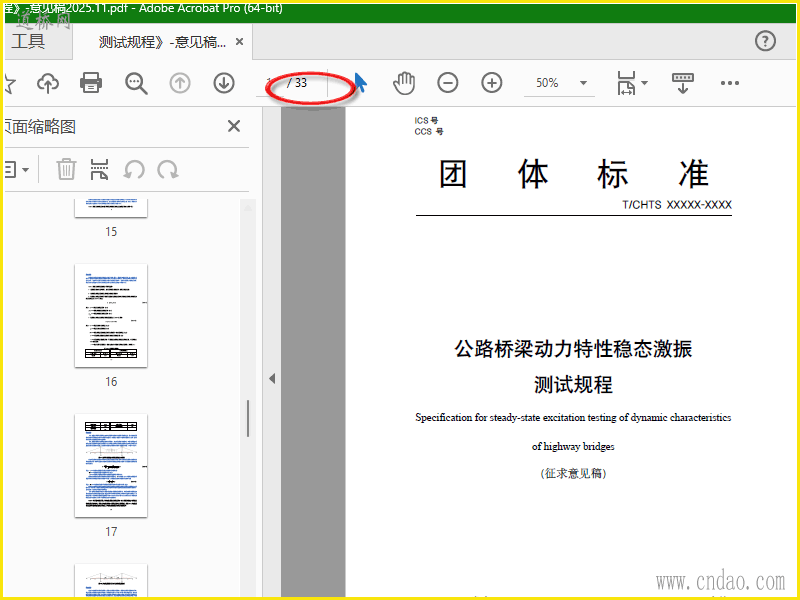This screenshot has width=800, height=600.
Task: Click the ICS 号 text
Action: (426, 120)
